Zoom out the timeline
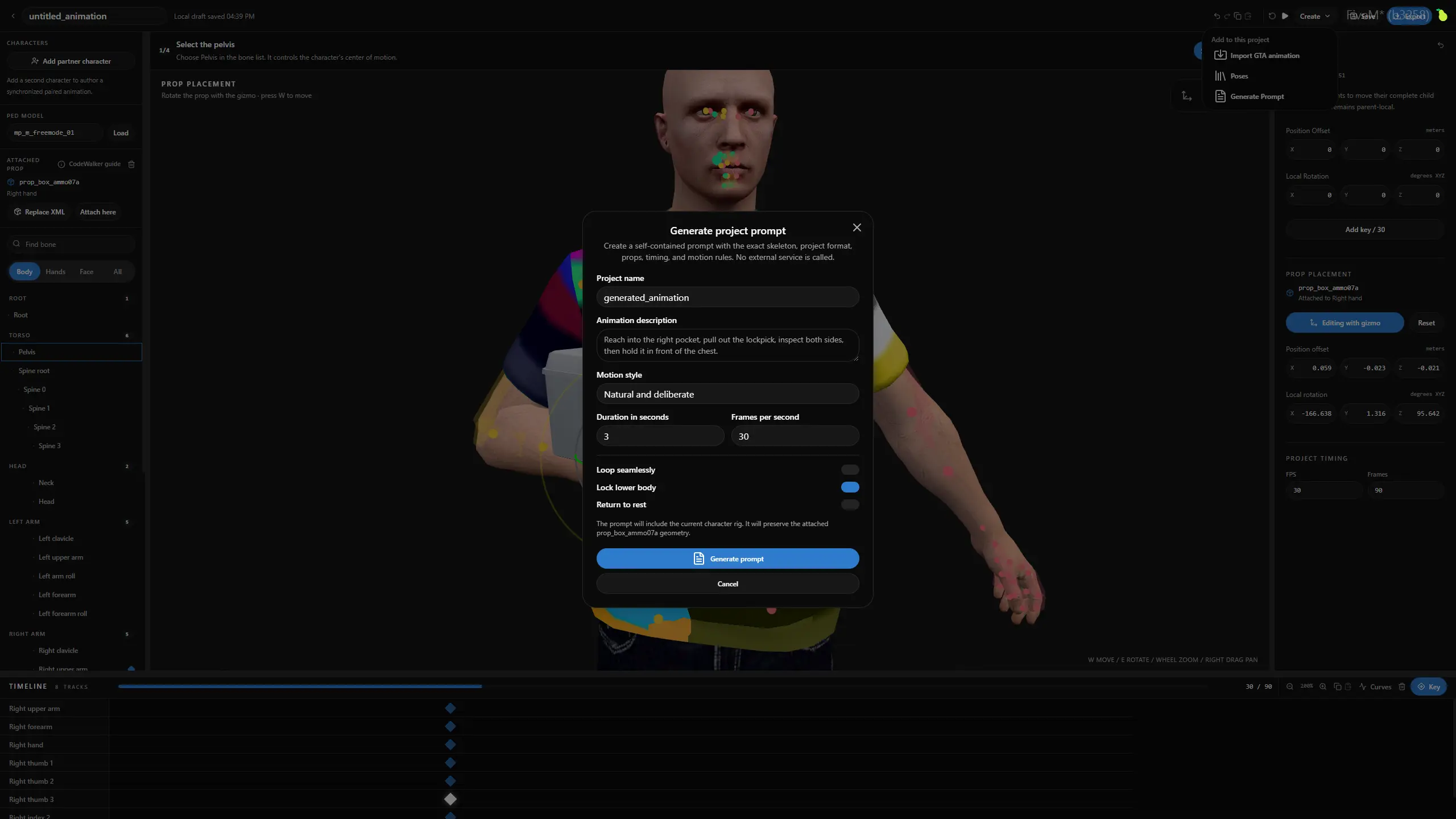 click(1289, 686)
